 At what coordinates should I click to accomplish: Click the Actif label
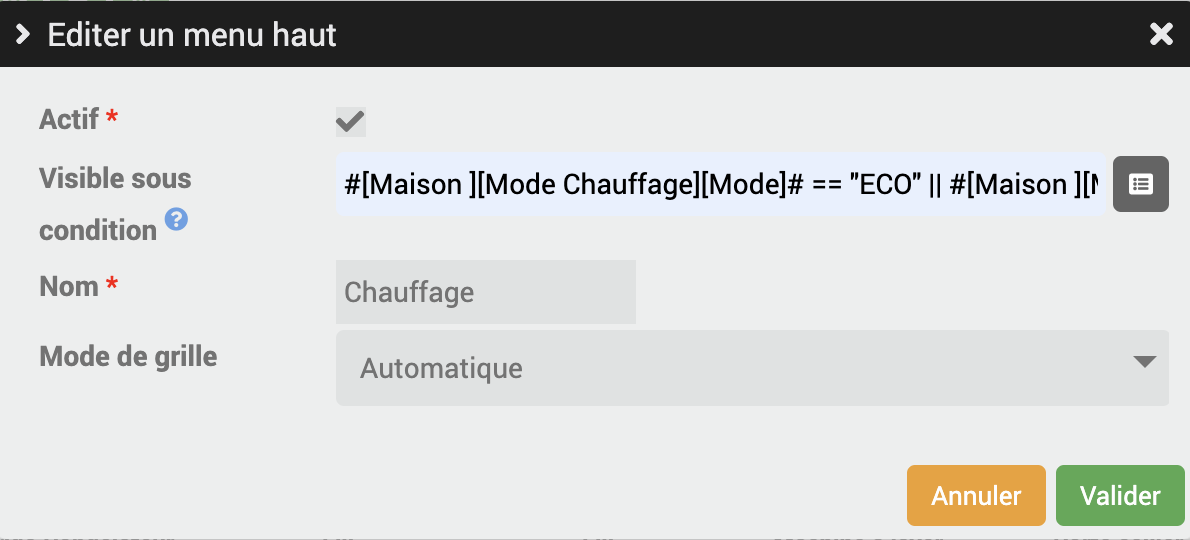point(69,119)
